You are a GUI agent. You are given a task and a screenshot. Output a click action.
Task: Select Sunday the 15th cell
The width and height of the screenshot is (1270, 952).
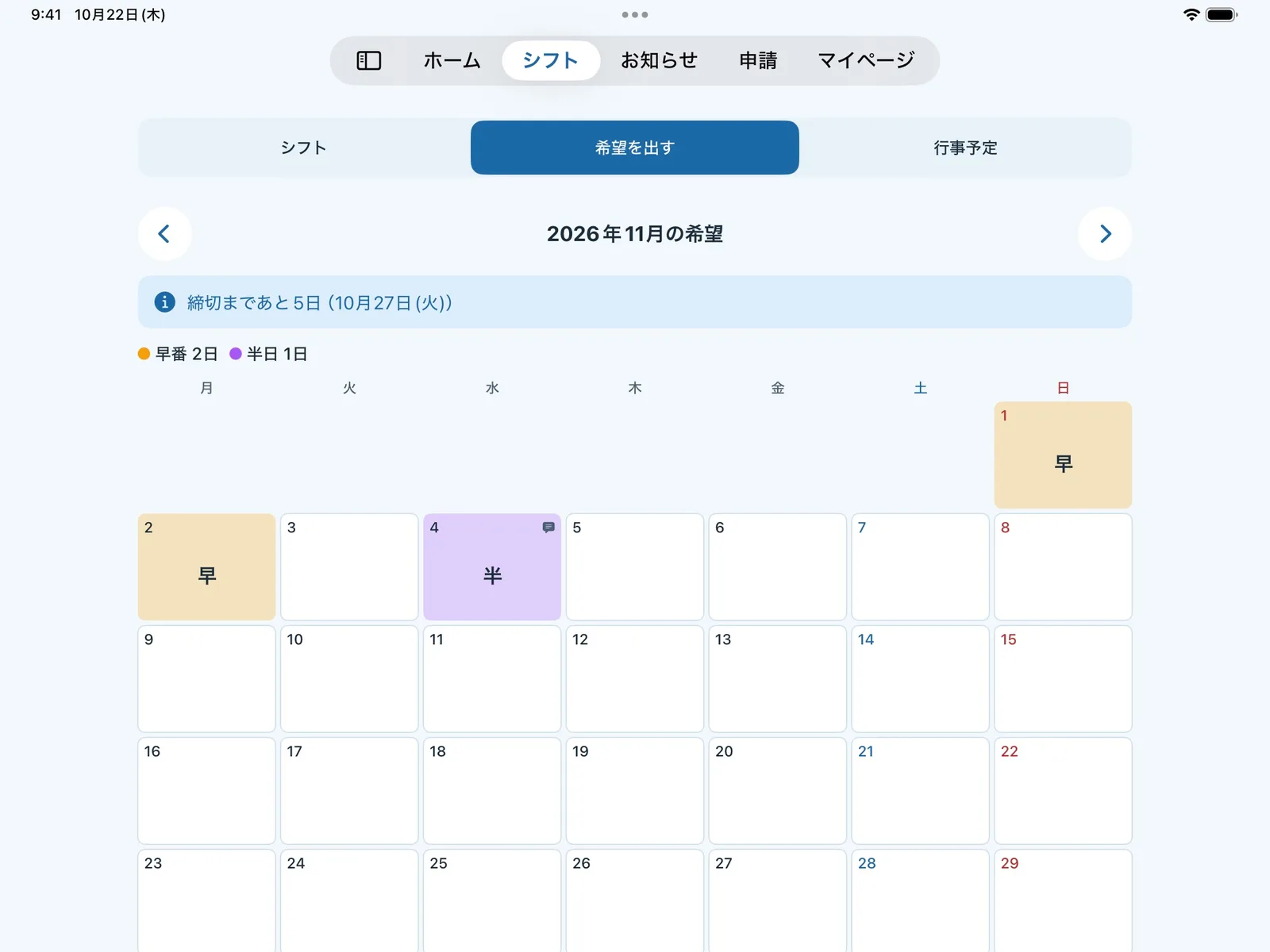click(1063, 678)
